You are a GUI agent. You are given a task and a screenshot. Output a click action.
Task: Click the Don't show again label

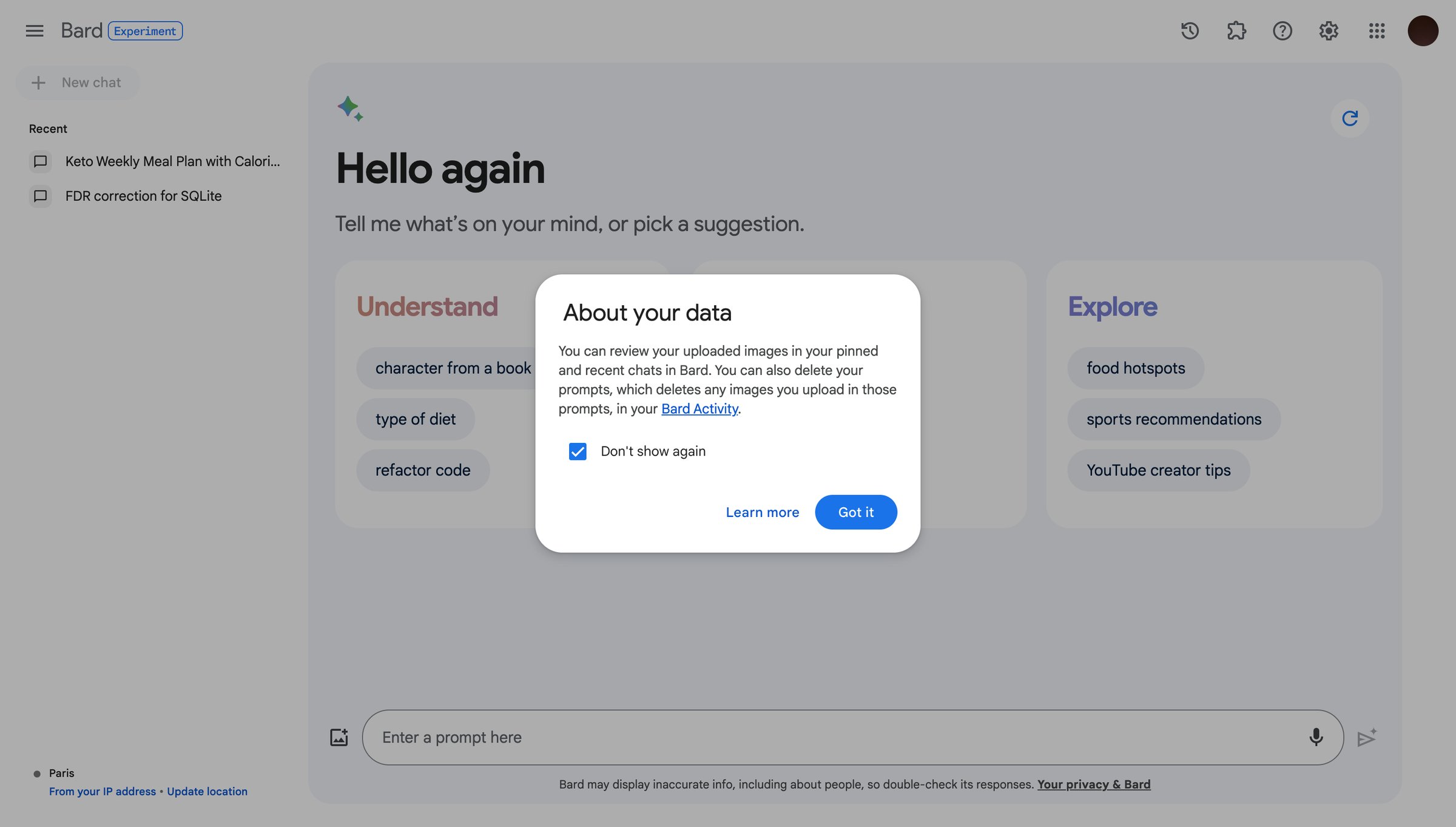coord(653,451)
